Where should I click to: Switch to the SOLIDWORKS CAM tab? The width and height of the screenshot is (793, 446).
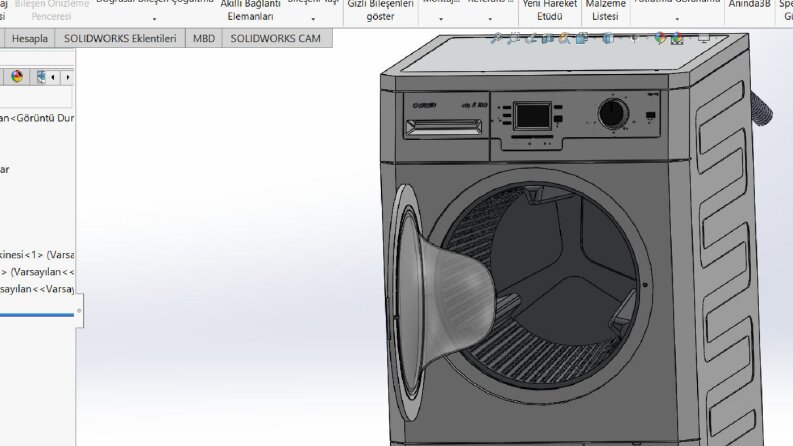276,38
